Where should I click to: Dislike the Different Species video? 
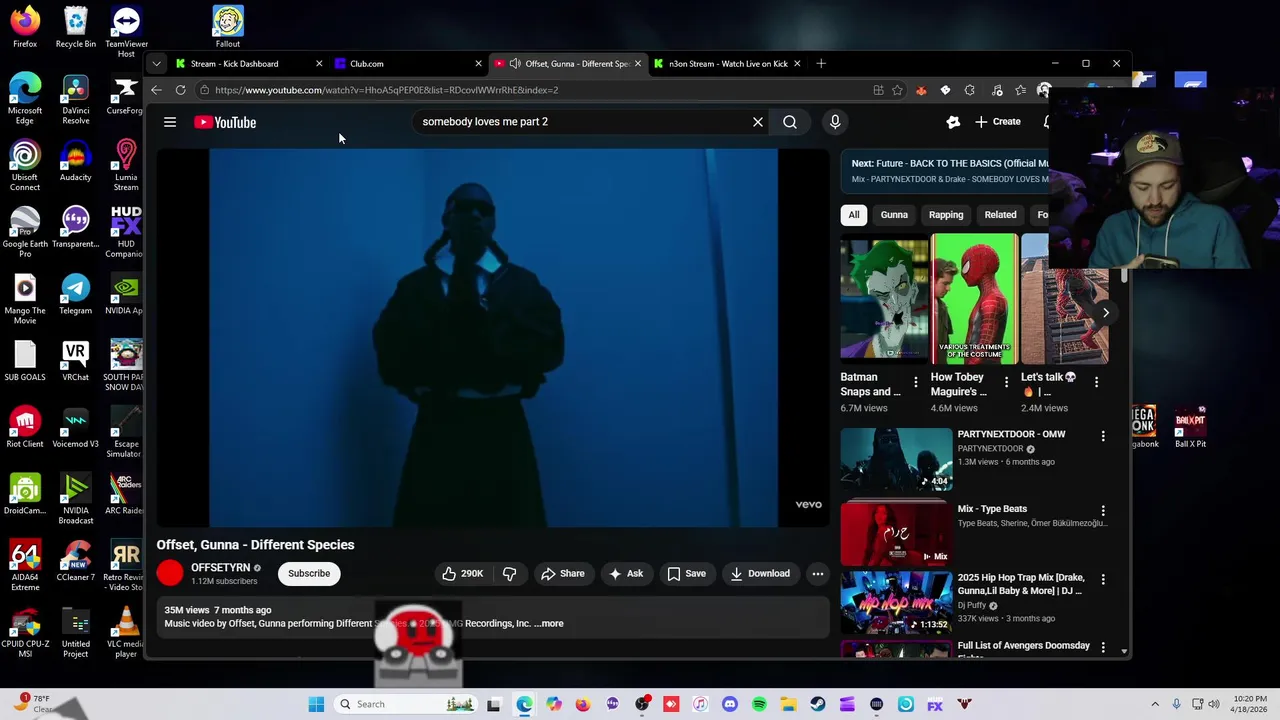[x=509, y=573]
